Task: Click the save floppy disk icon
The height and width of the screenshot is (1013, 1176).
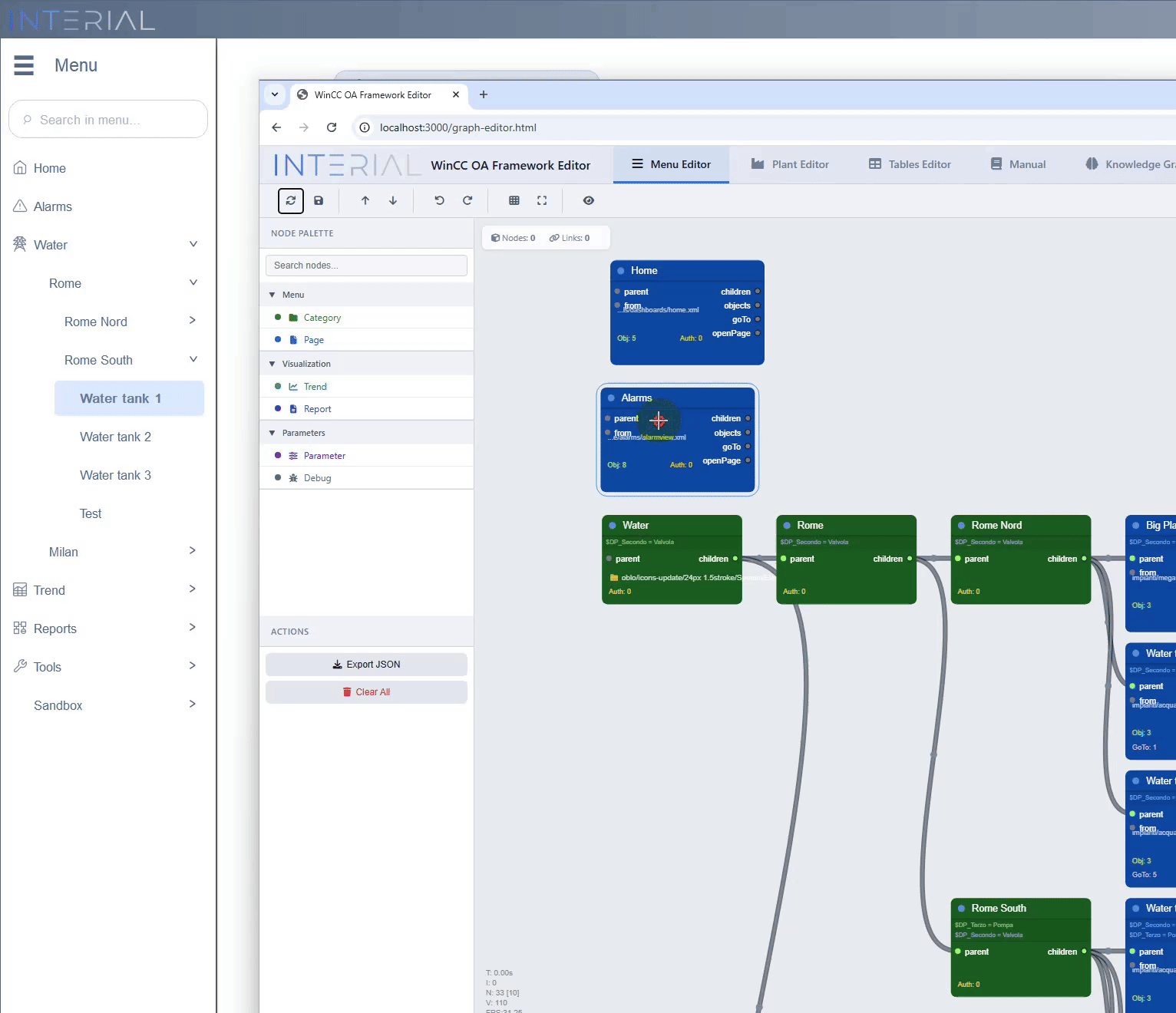Action: (x=319, y=200)
